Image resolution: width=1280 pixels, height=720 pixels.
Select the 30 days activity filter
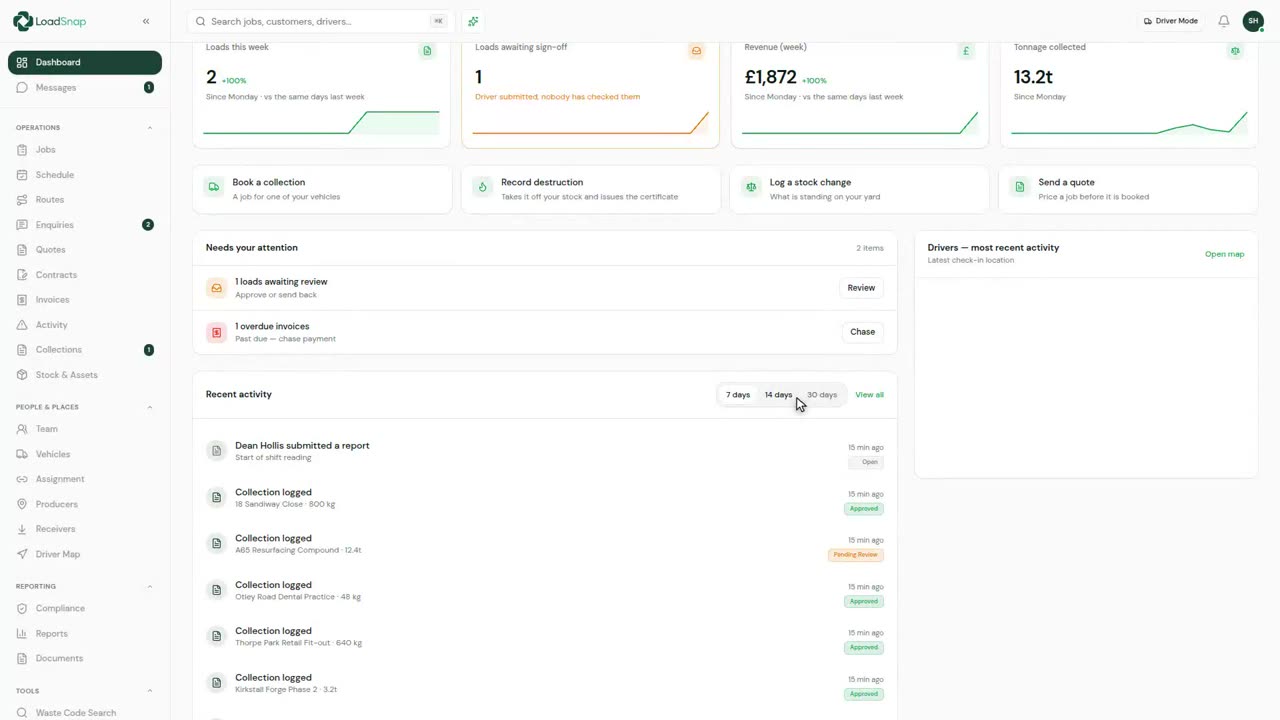822,395
